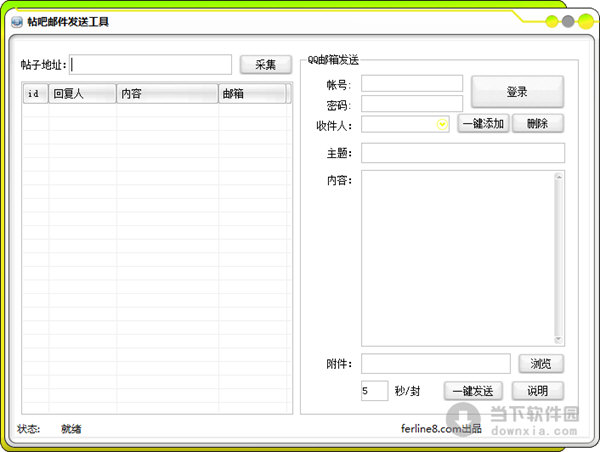600x452 pixels.
Task: Focus the 密码 password field
Action: 412,104
